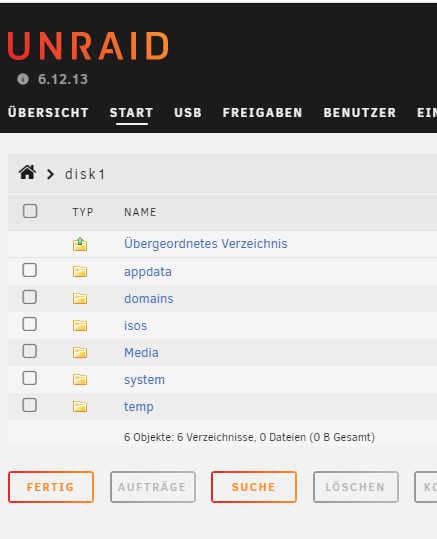Viewport: 437px width, 539px height.
Task: Enable the system row checkbox
Action: [30, 378]
